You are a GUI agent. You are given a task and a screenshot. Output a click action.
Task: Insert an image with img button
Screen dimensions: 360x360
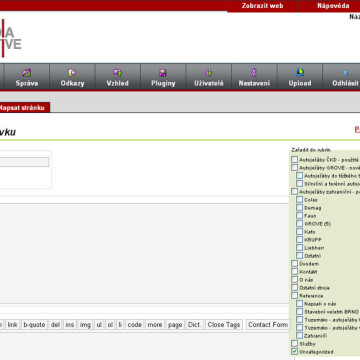(85, 325)
